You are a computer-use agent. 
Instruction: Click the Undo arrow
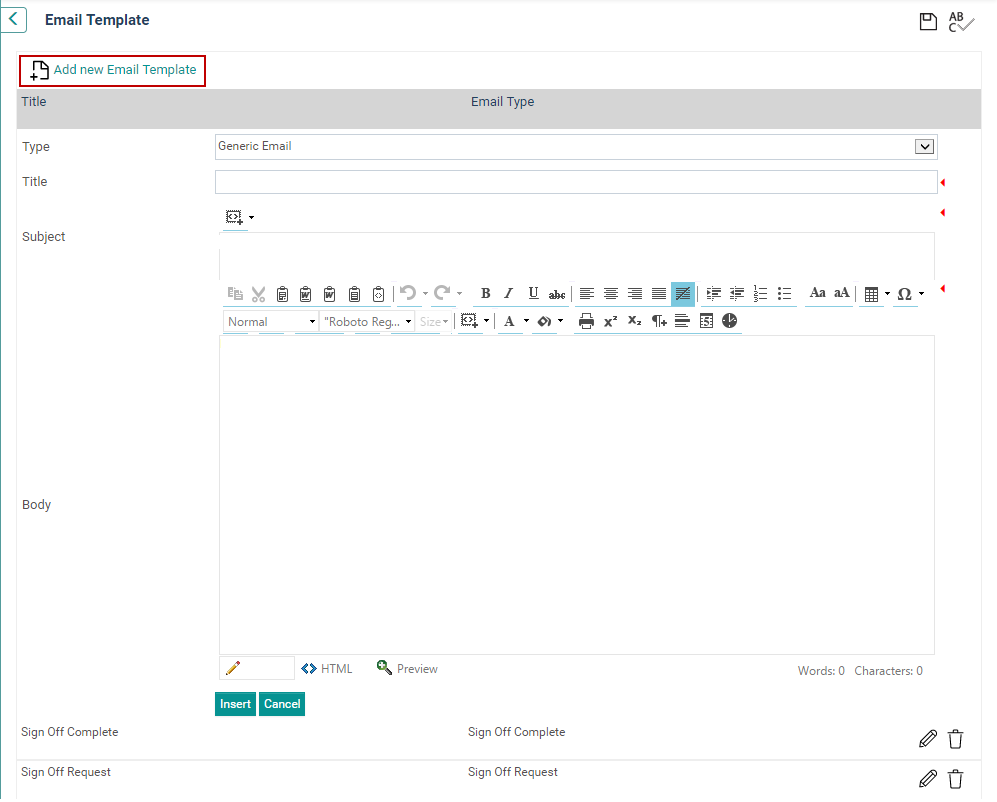coord(408,293)
